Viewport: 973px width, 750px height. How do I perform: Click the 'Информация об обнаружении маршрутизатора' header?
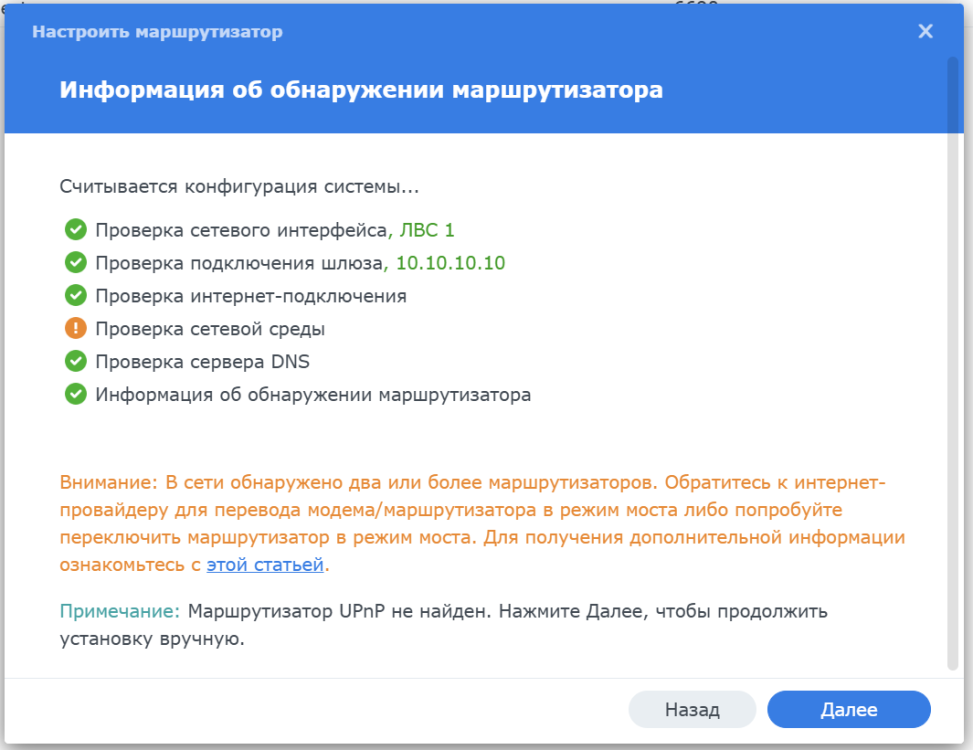(361, 90)
